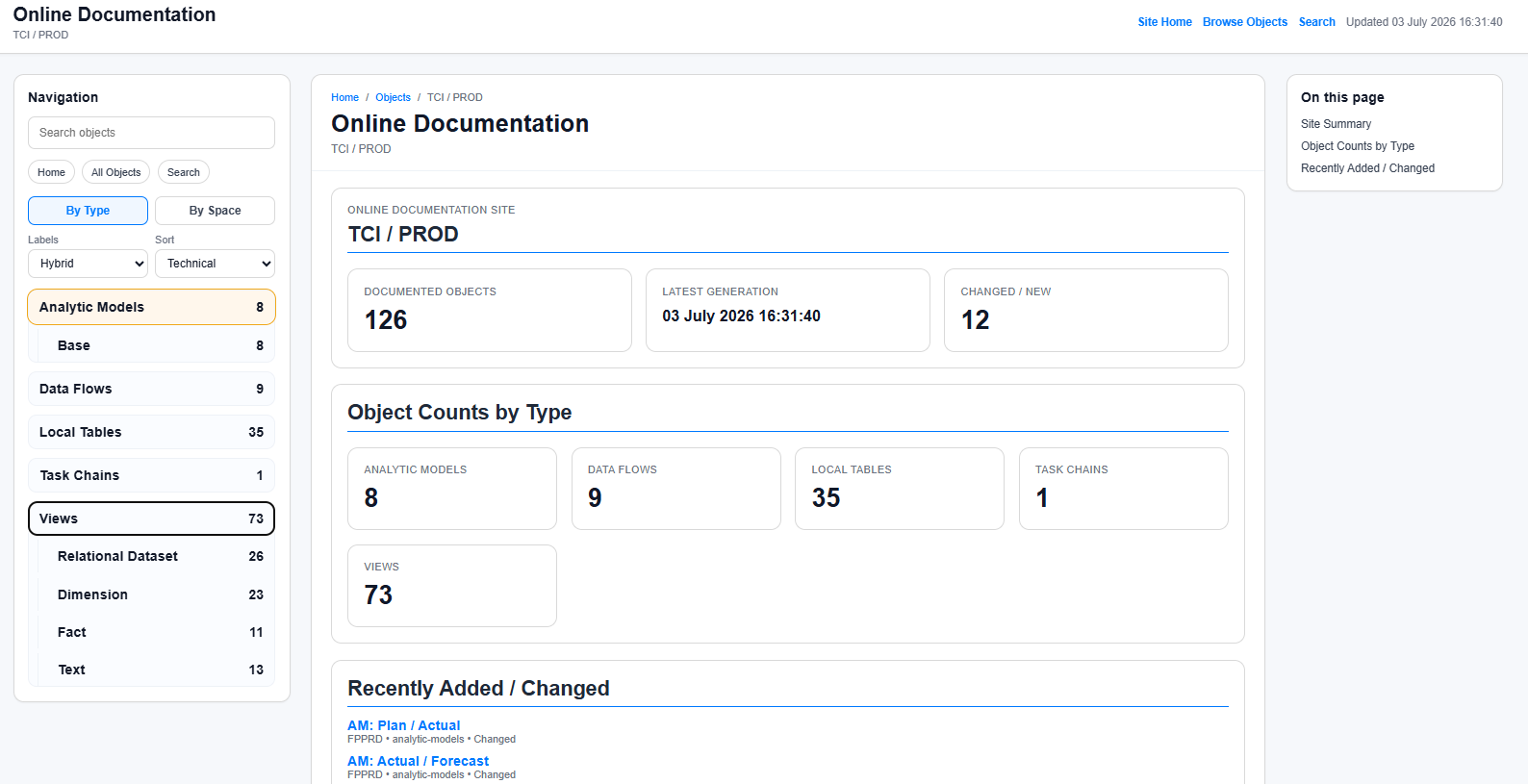Select the Relational Dataset subtype

click(156, 556)
